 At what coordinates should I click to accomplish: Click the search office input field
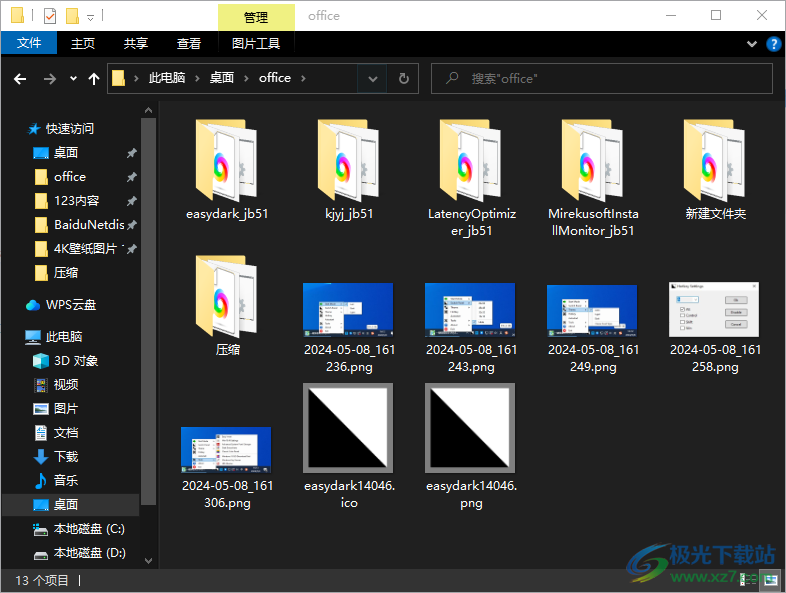pyautogui.click(x=602, y=79)
